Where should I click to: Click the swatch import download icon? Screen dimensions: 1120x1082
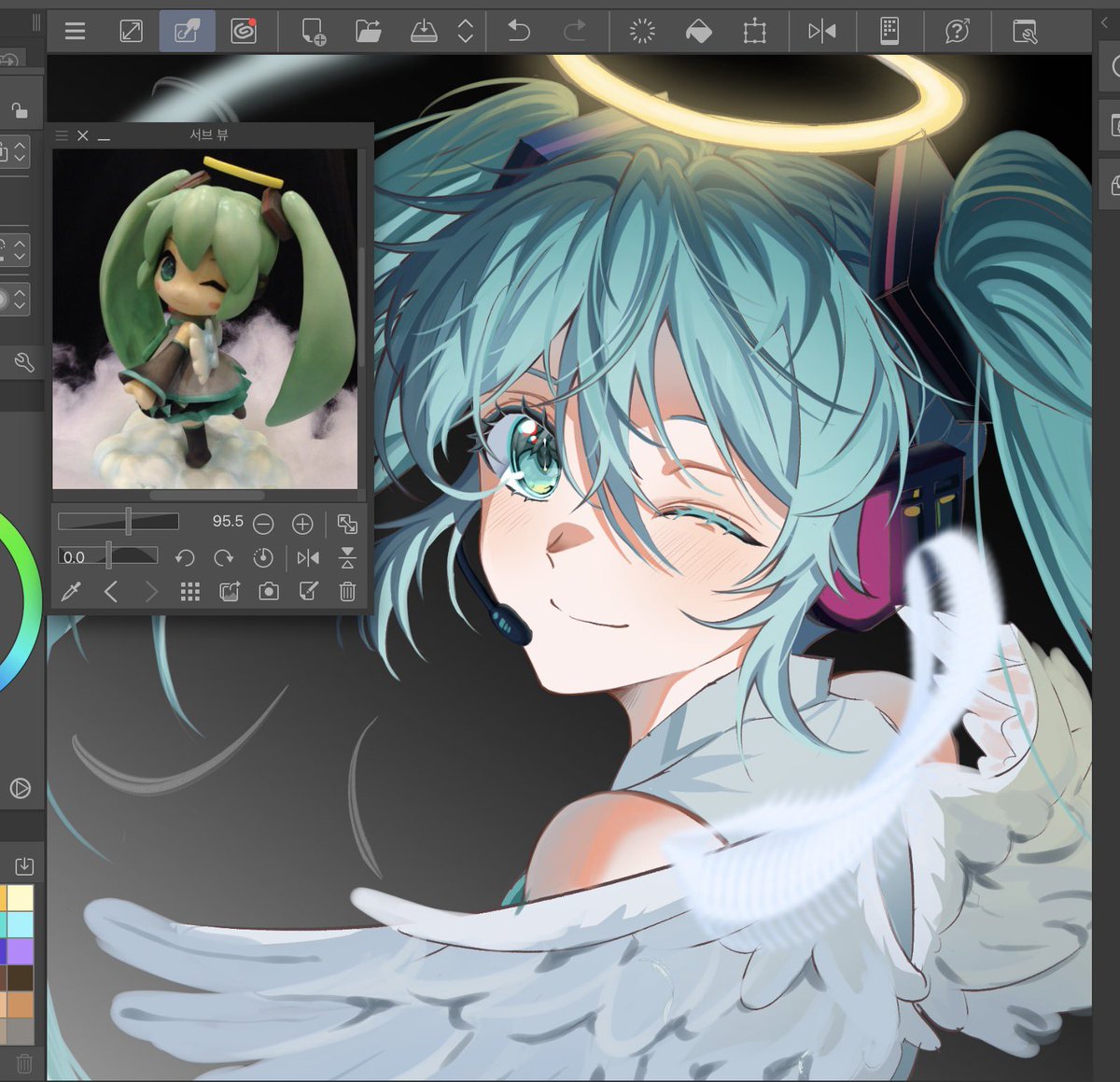24,866
